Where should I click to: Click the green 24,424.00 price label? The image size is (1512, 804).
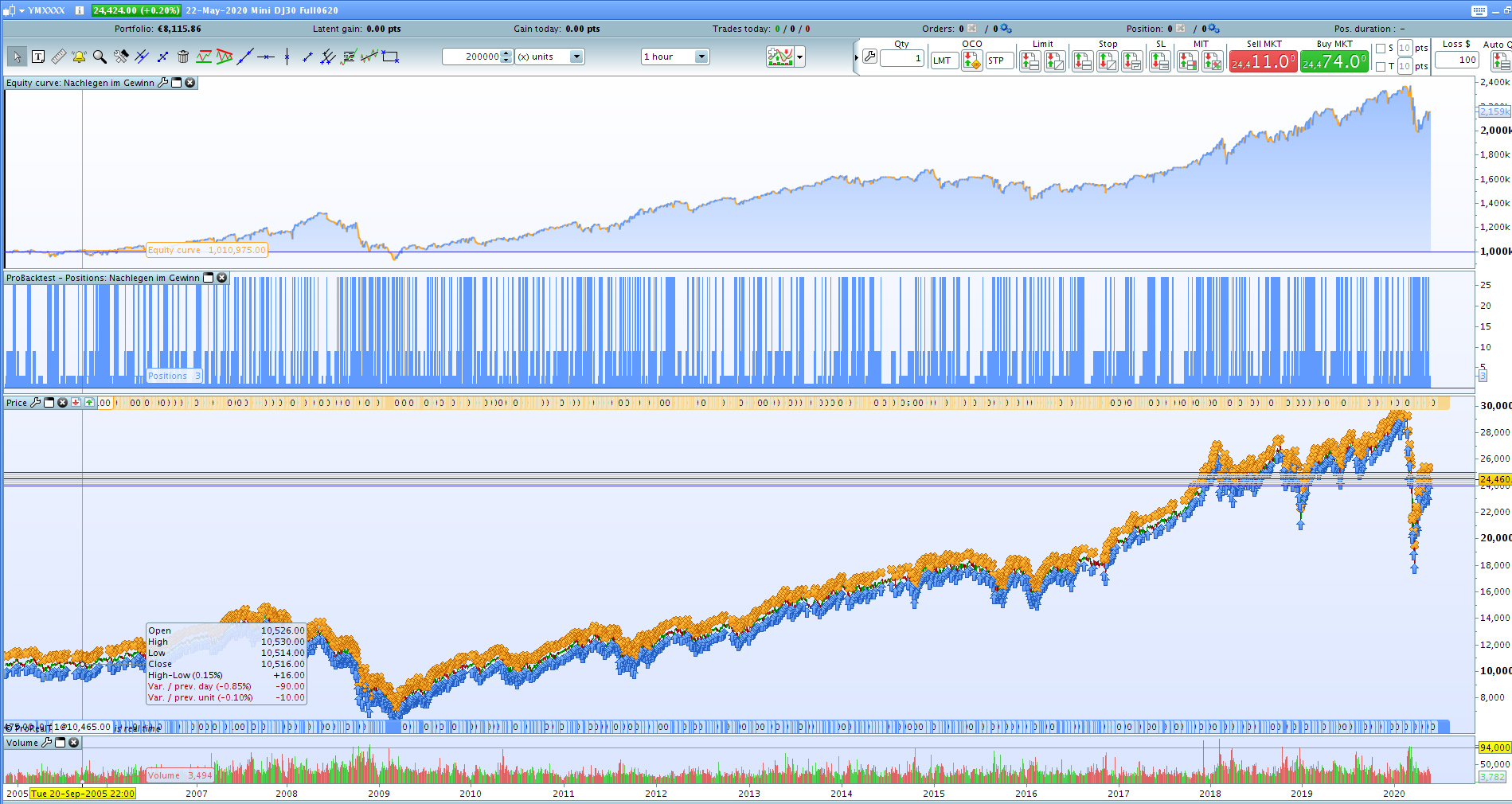[x=137, y=10]
